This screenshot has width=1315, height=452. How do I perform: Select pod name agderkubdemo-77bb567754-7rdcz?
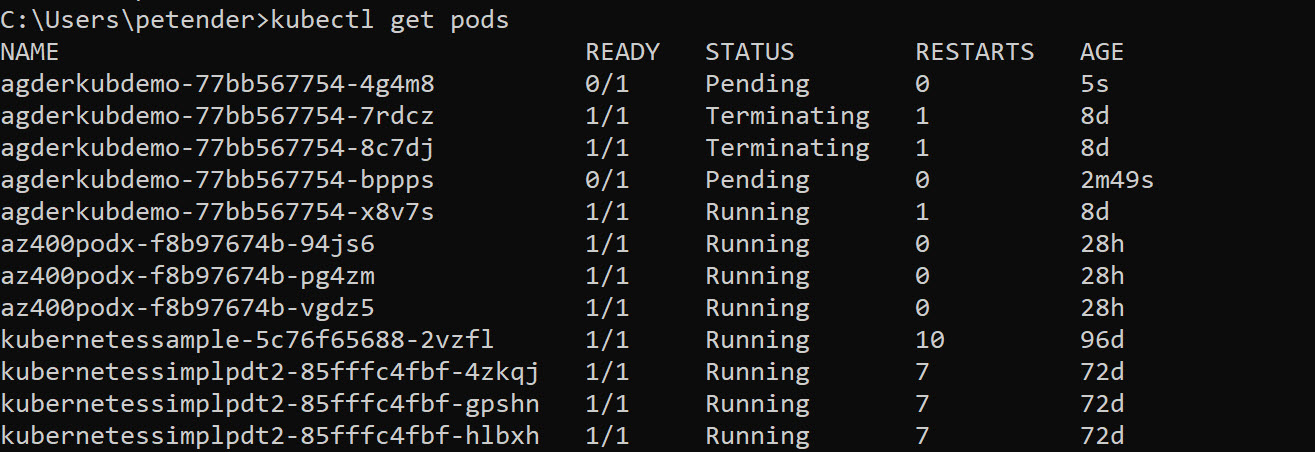click(x=217, y=116)
